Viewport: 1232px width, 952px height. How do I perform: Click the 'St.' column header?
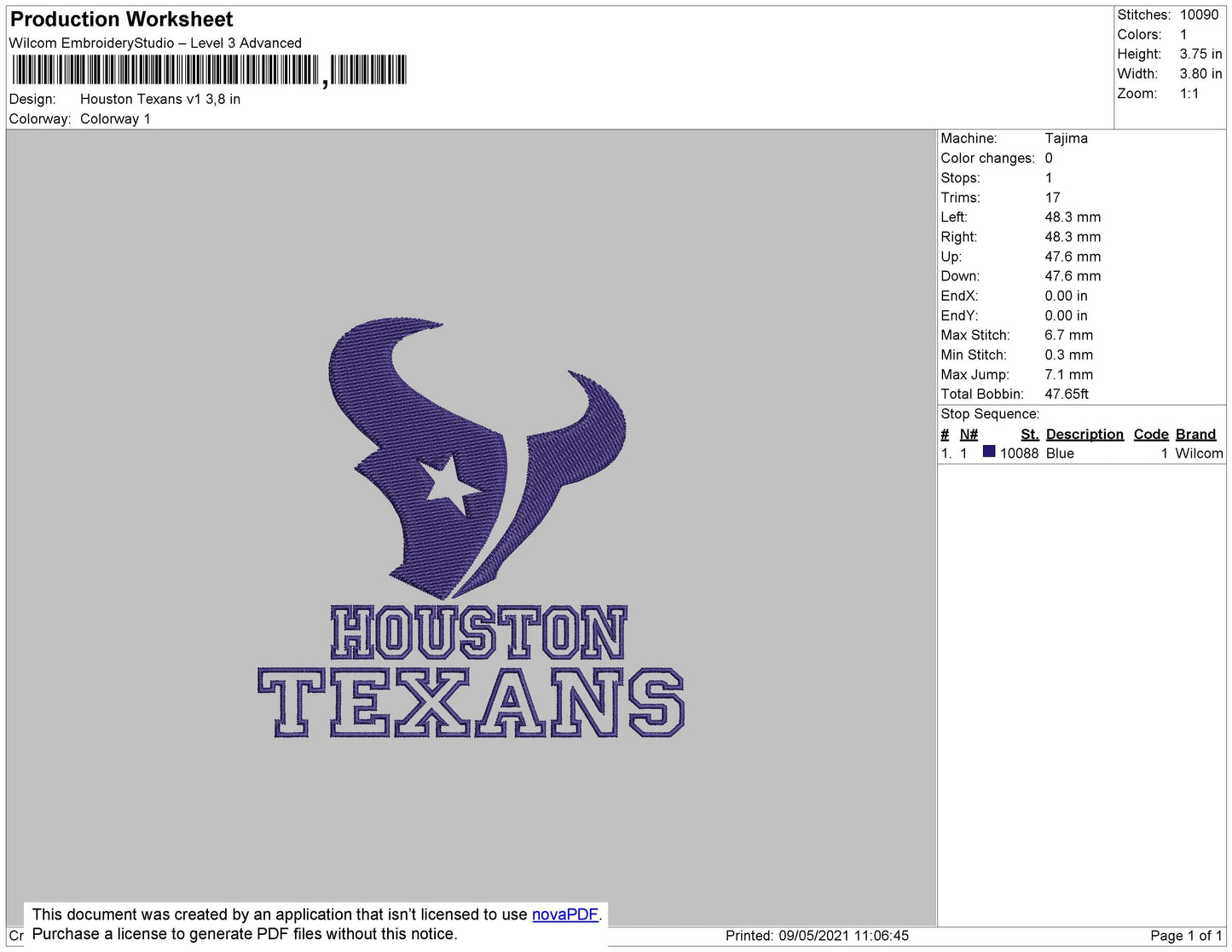coord(1030,435)
